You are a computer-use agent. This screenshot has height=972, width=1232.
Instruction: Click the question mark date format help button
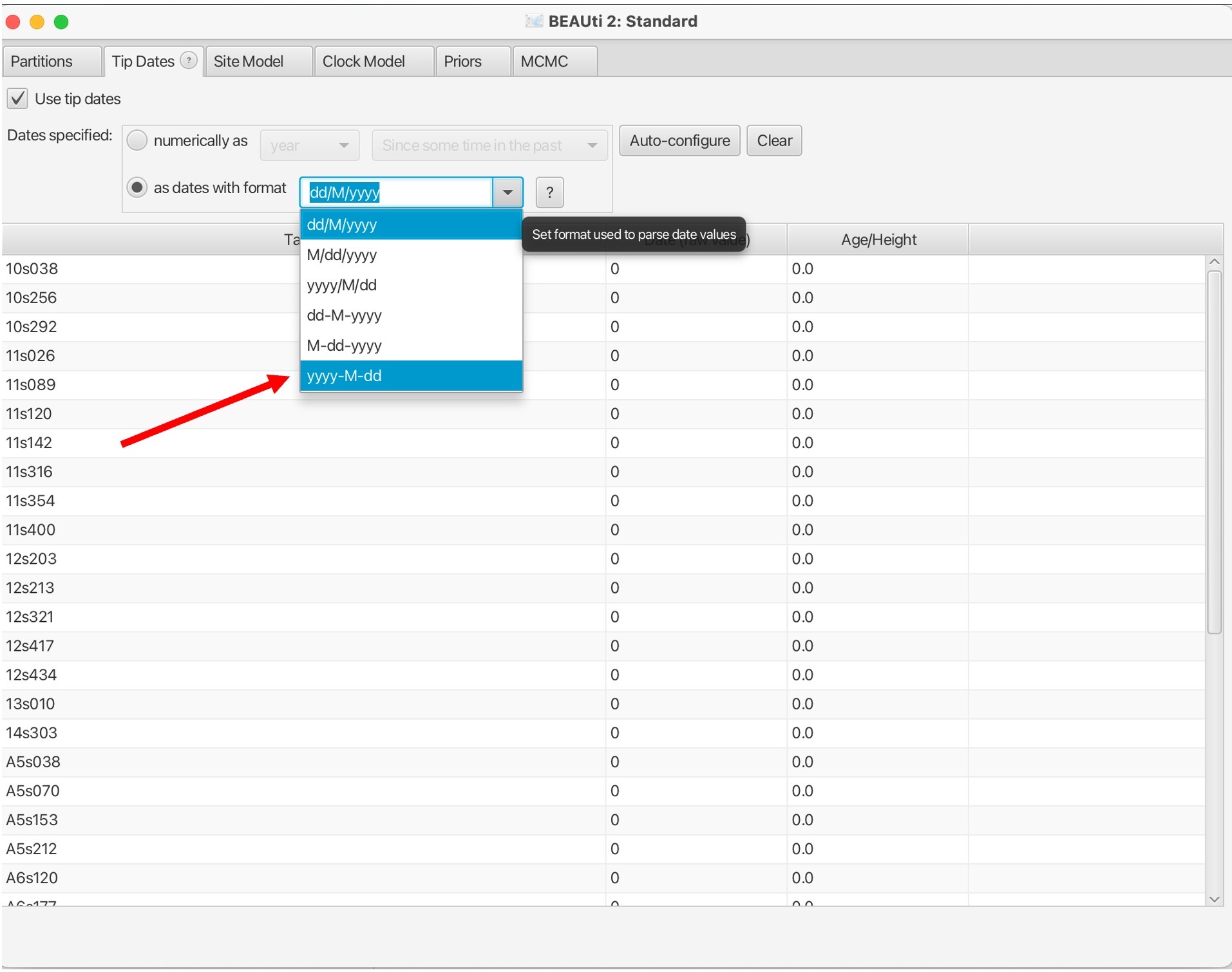pos(549,192)
